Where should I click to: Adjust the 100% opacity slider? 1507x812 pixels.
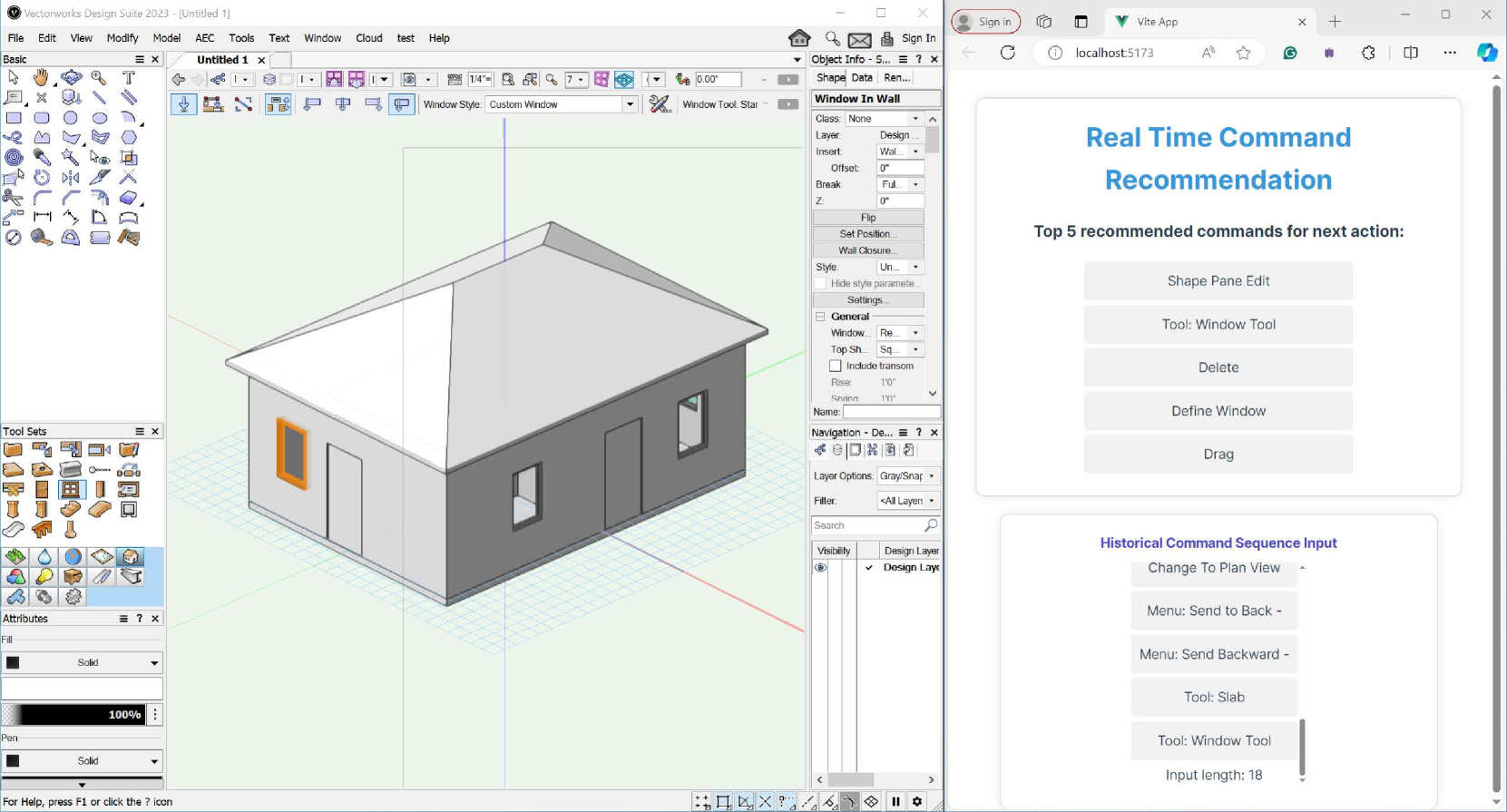[73, 715]
